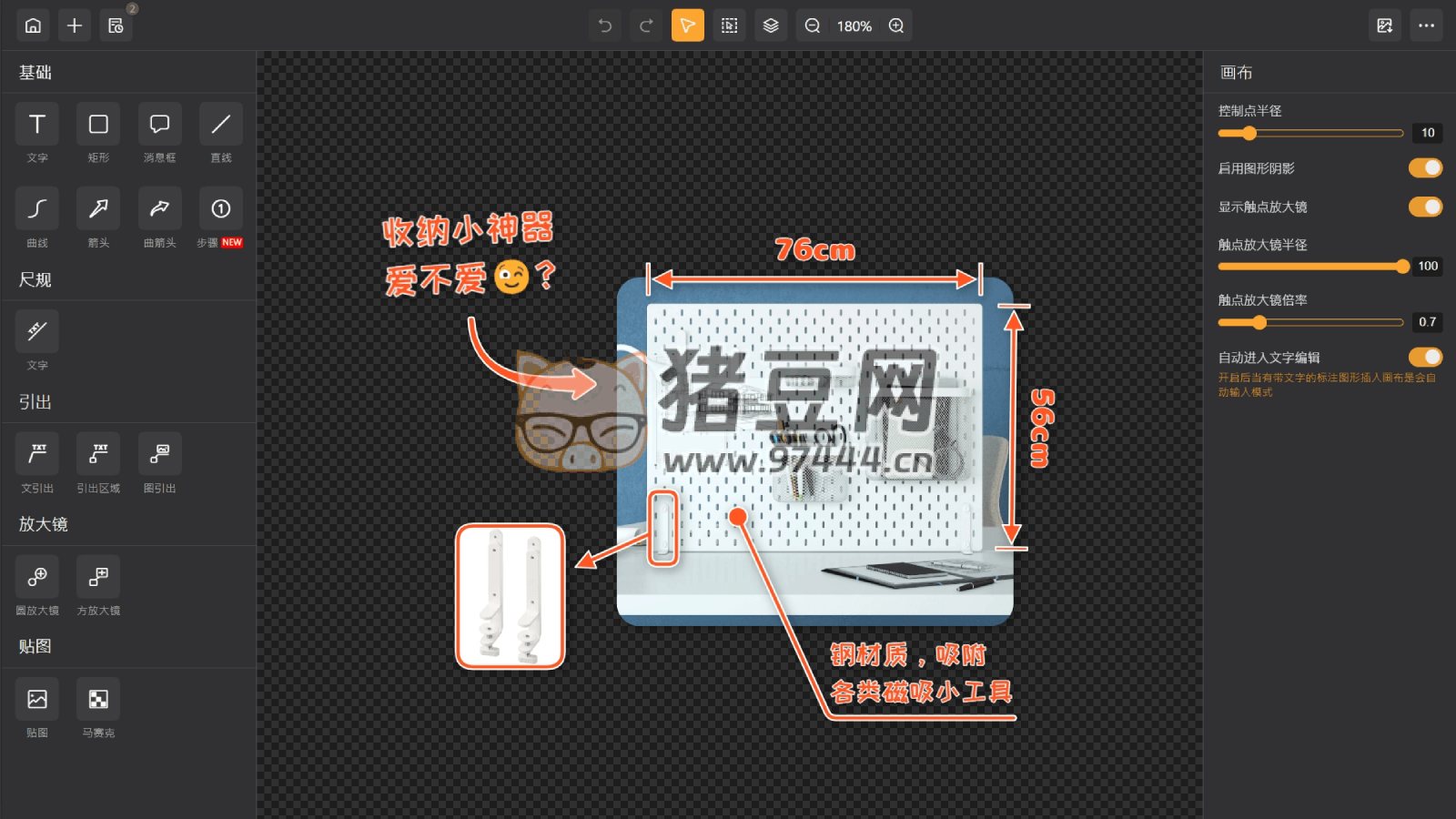Click the home icon at top left
This screenshot has height=819, width=1456.
click(33, 25)
